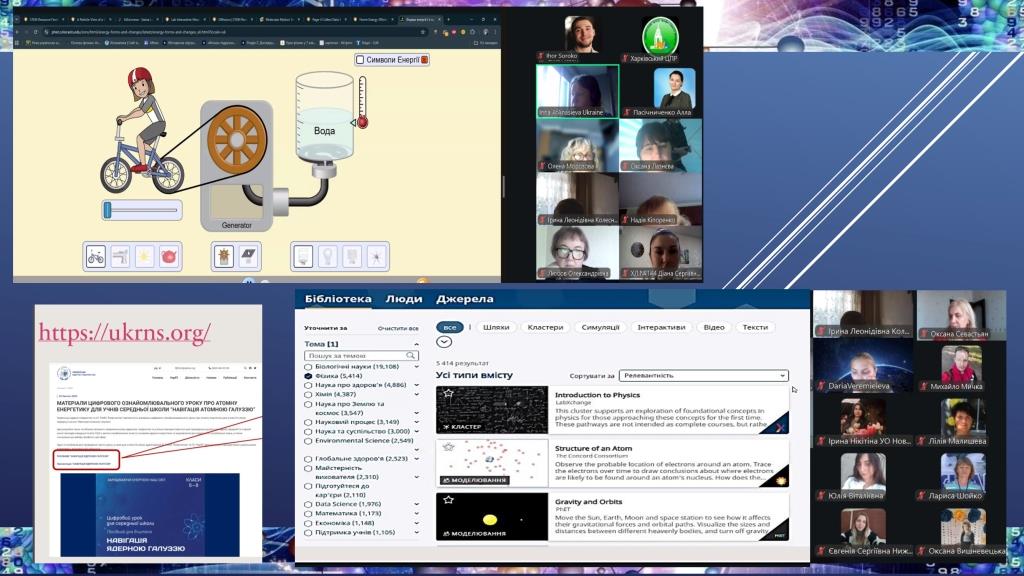Check the Математика topic filter
This screenshot has height=576, width=1024.
(x=308, y=513)
